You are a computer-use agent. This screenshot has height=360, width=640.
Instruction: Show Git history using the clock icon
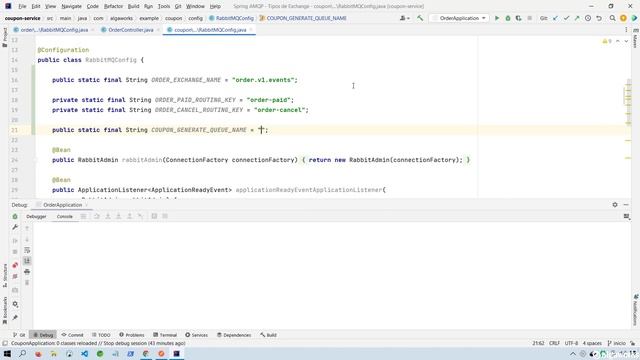[x=588, y=18]
